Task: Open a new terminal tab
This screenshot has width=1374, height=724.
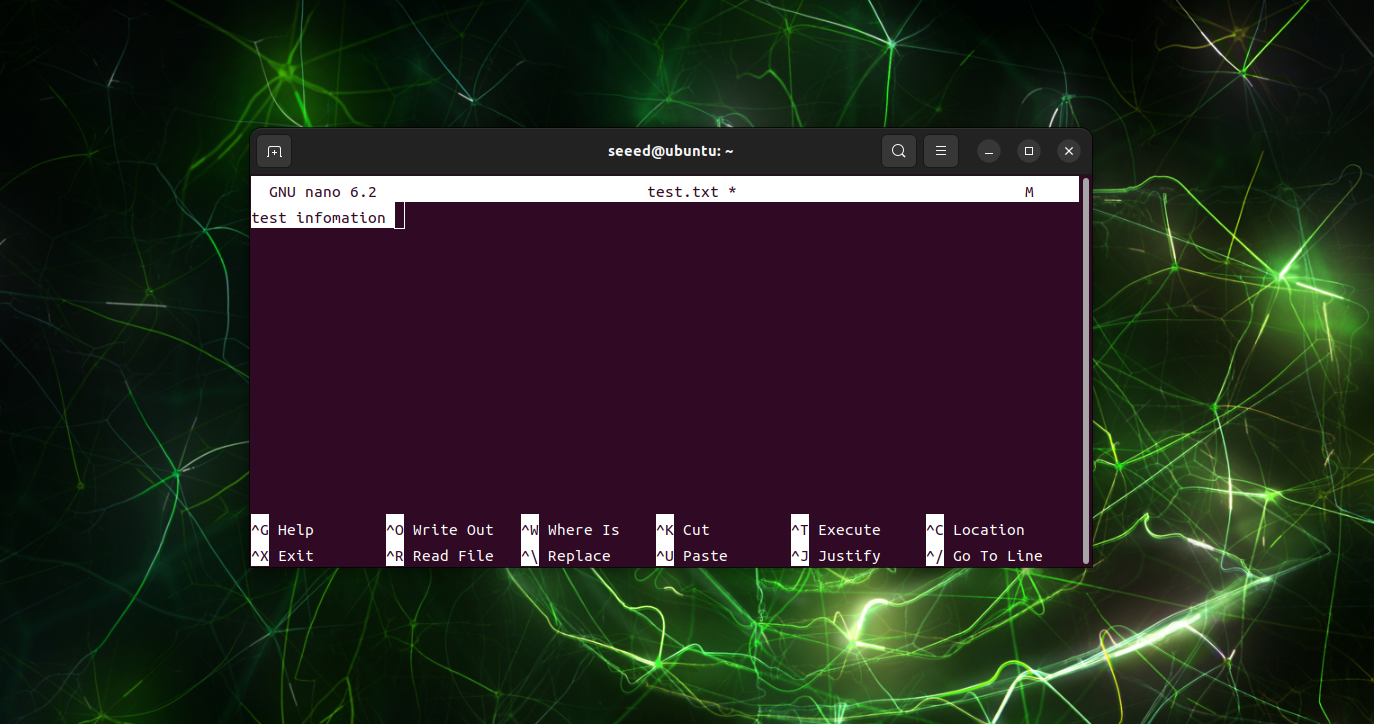Action: (x=274, y=151)
